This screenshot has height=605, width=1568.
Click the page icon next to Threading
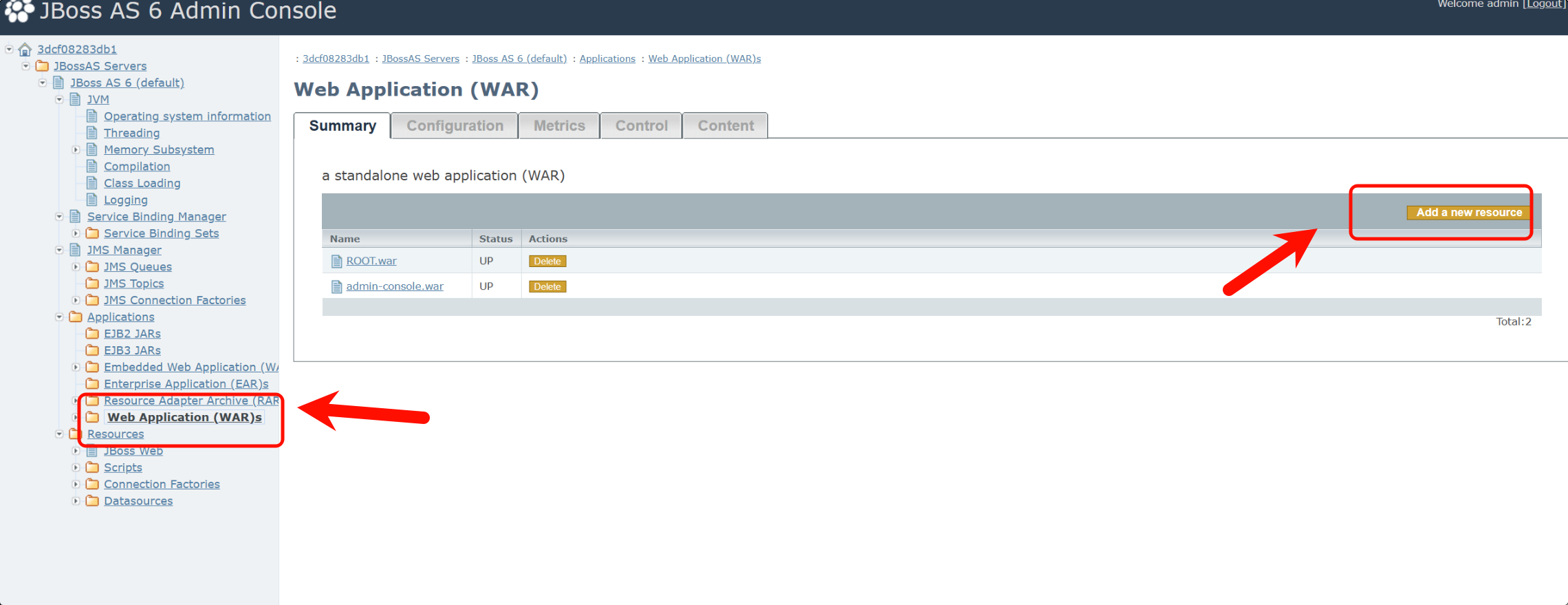pos(92,133)
